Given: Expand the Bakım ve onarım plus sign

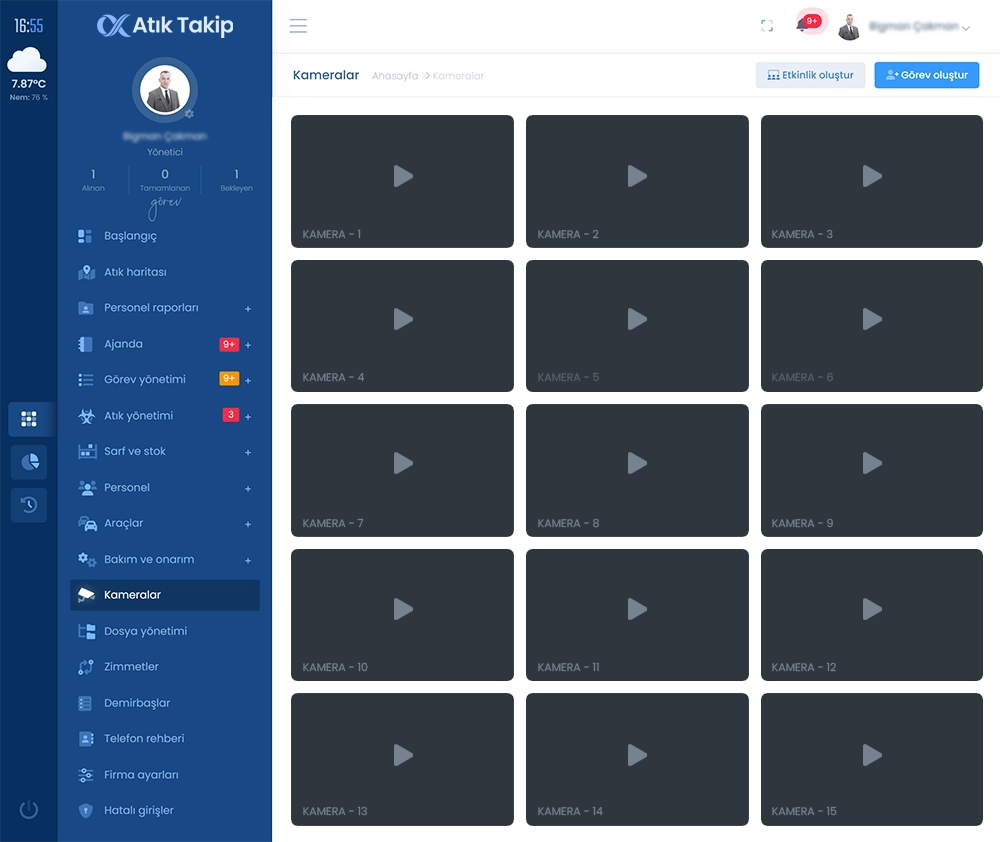Looking at the screenshot, I should click(x=248, y=560).
